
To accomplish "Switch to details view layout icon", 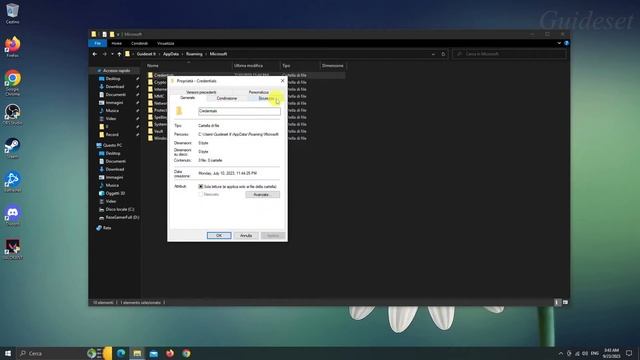I will (557, 302).
